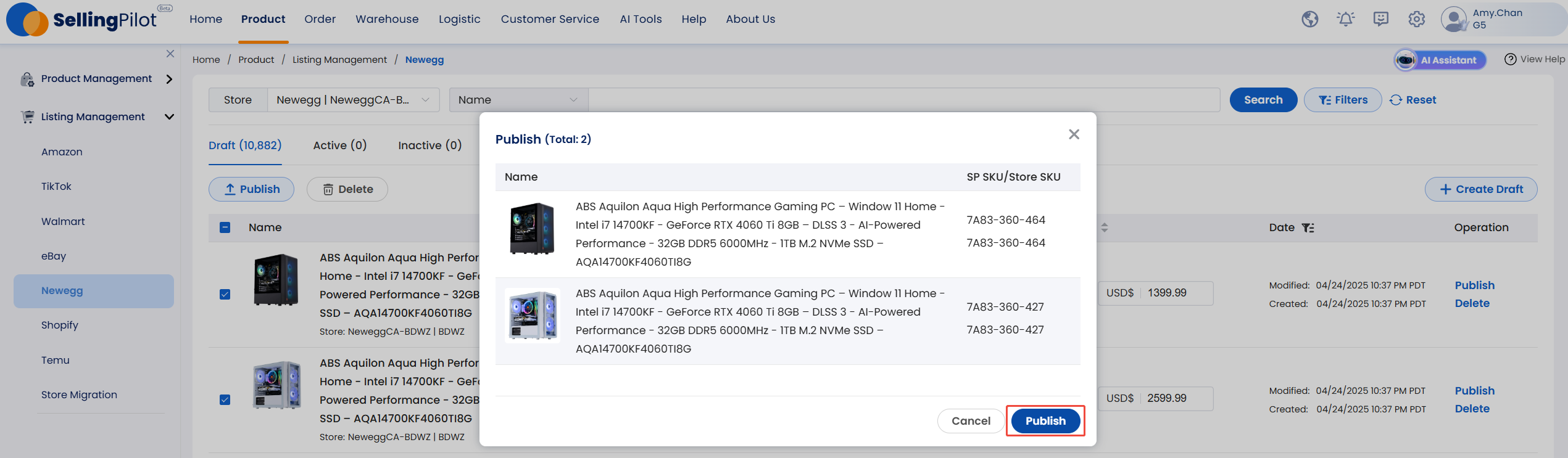Open Amazon in the sidebar
1568x458 pixels.
point(62,152)
